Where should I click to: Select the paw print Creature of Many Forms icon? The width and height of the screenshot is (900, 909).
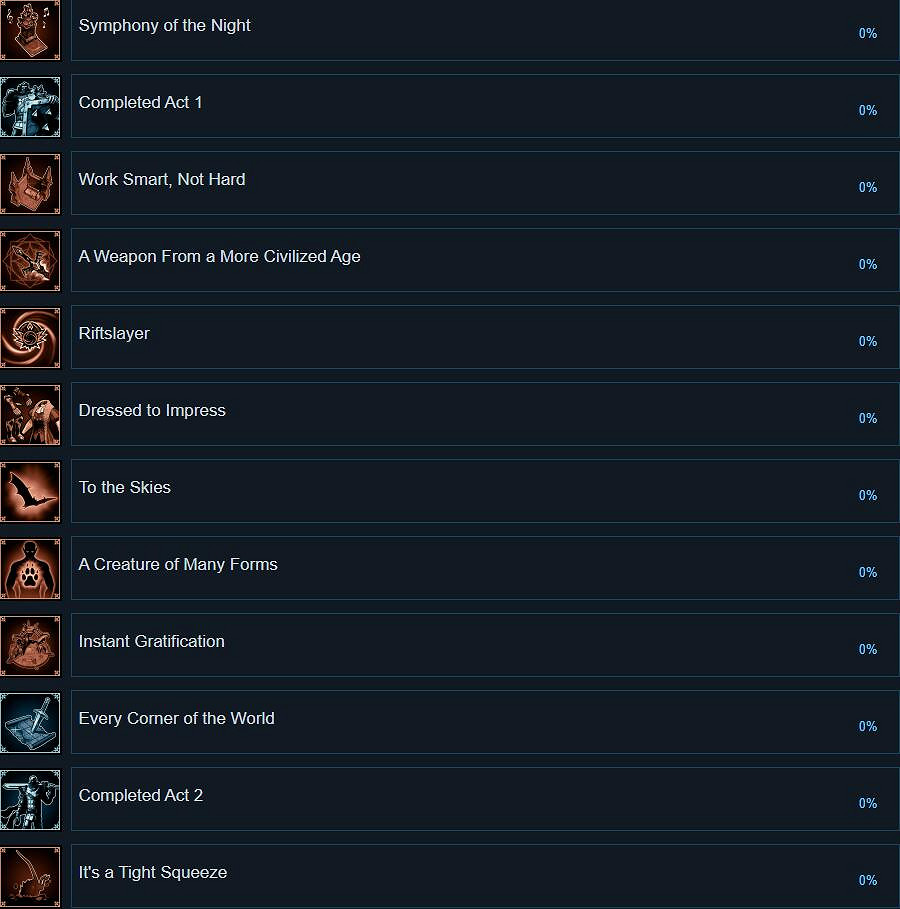[30, 568]
